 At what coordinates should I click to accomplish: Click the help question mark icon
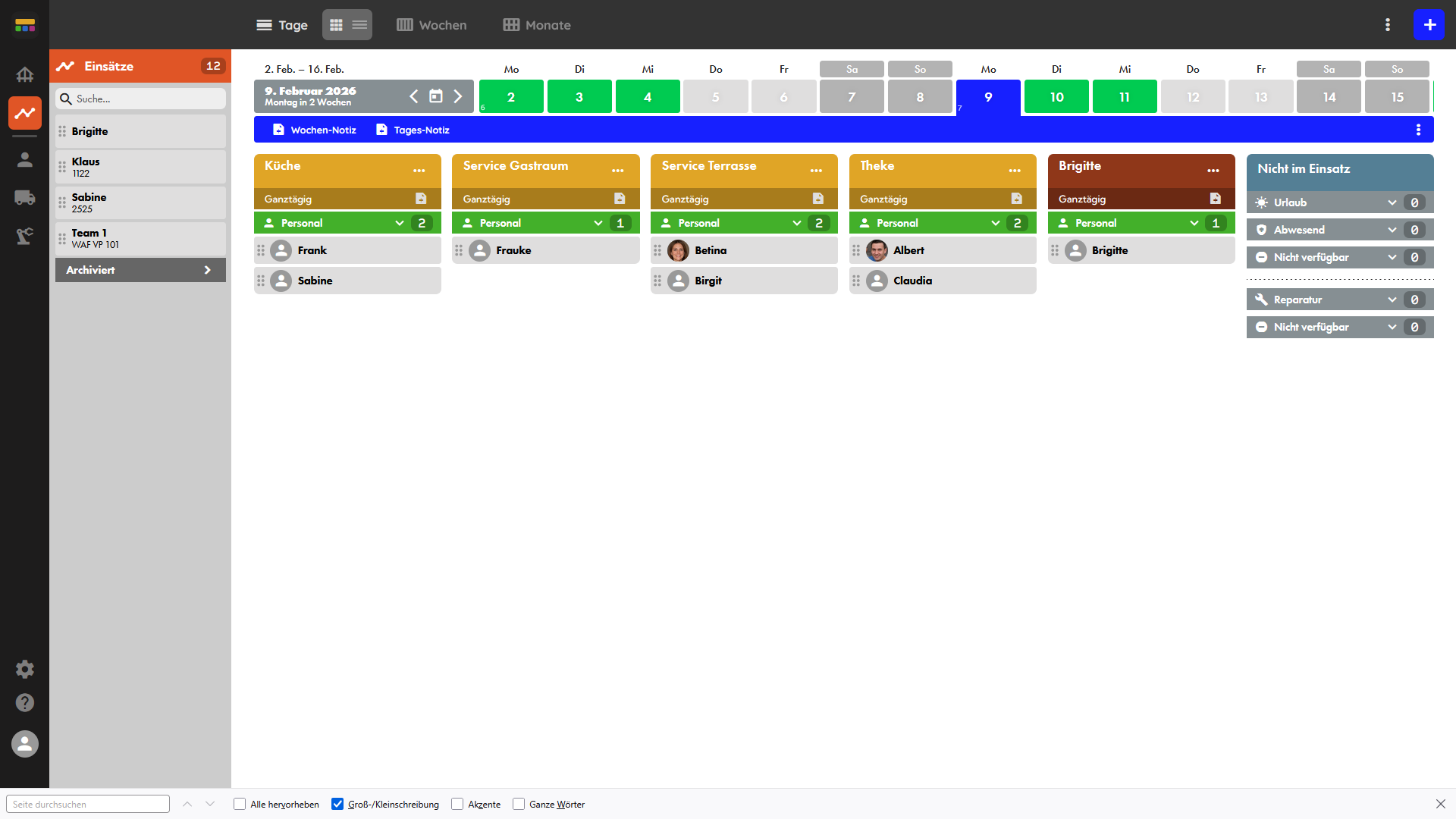pyautogui.click(x=24, y=703)
